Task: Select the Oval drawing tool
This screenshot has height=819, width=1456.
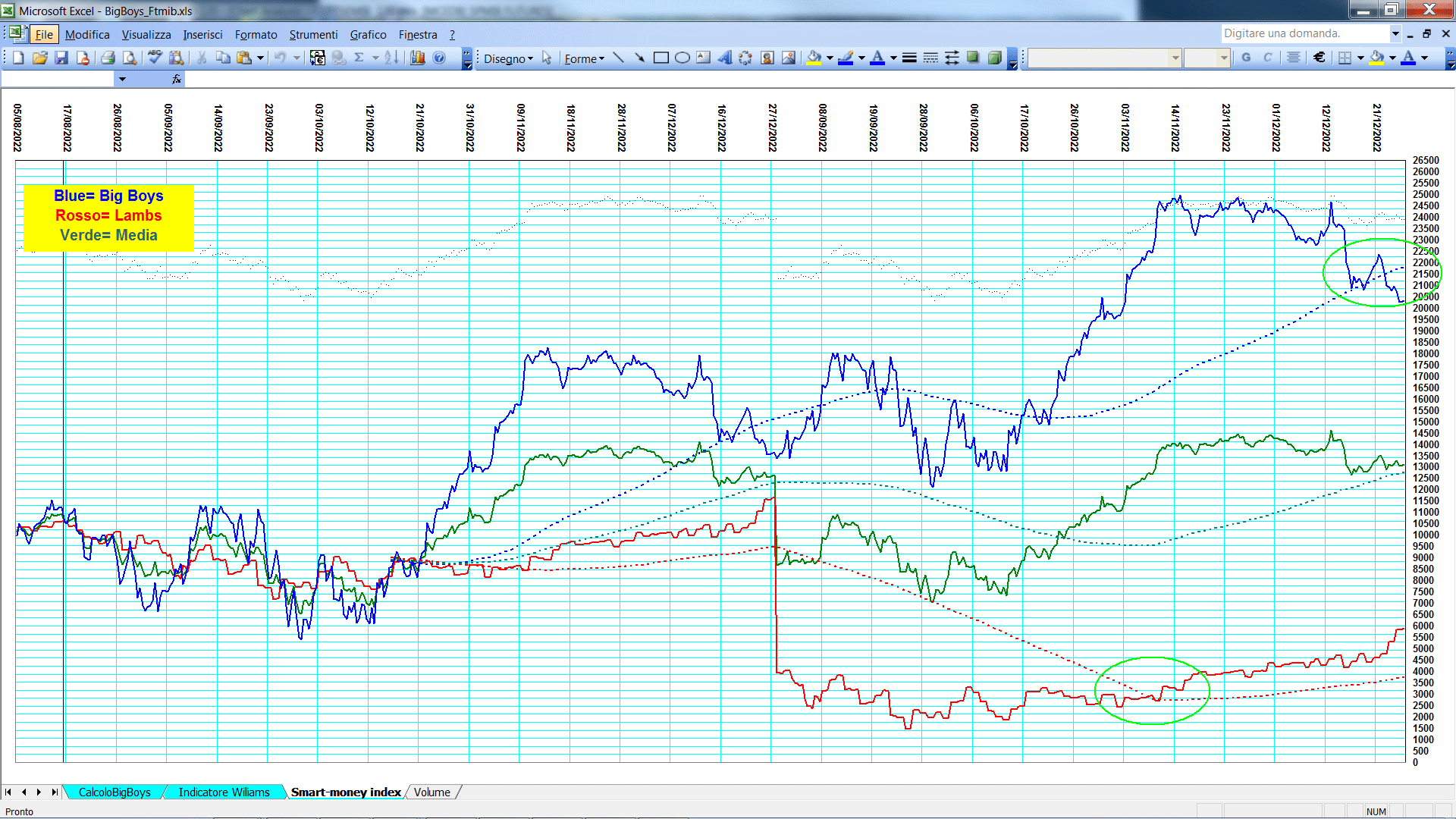Action: point(682,58)
